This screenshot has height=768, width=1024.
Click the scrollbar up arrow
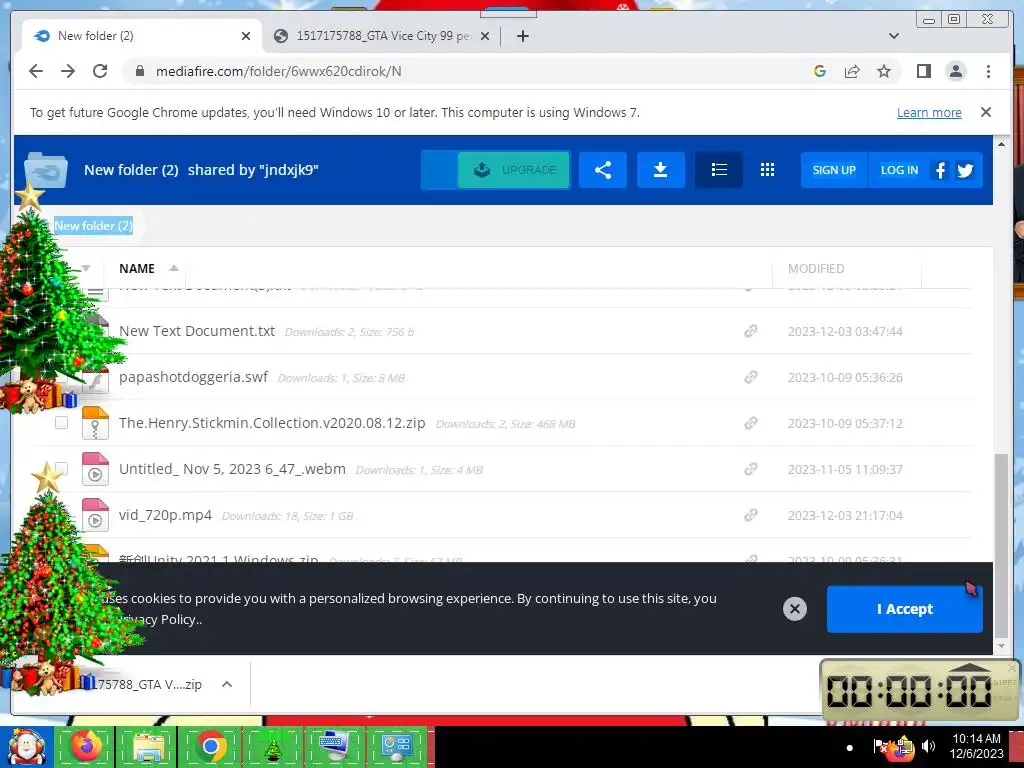[1000, 144]
